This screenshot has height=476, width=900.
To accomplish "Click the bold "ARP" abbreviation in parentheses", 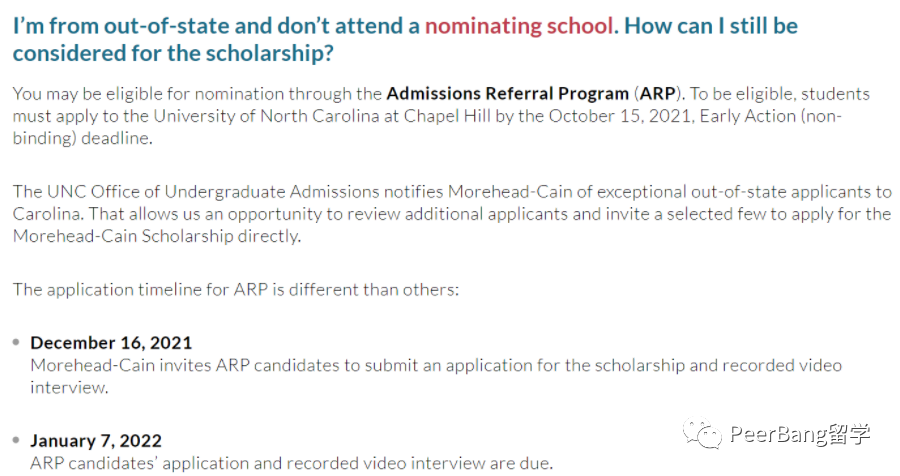I will (x=657, y=94).
